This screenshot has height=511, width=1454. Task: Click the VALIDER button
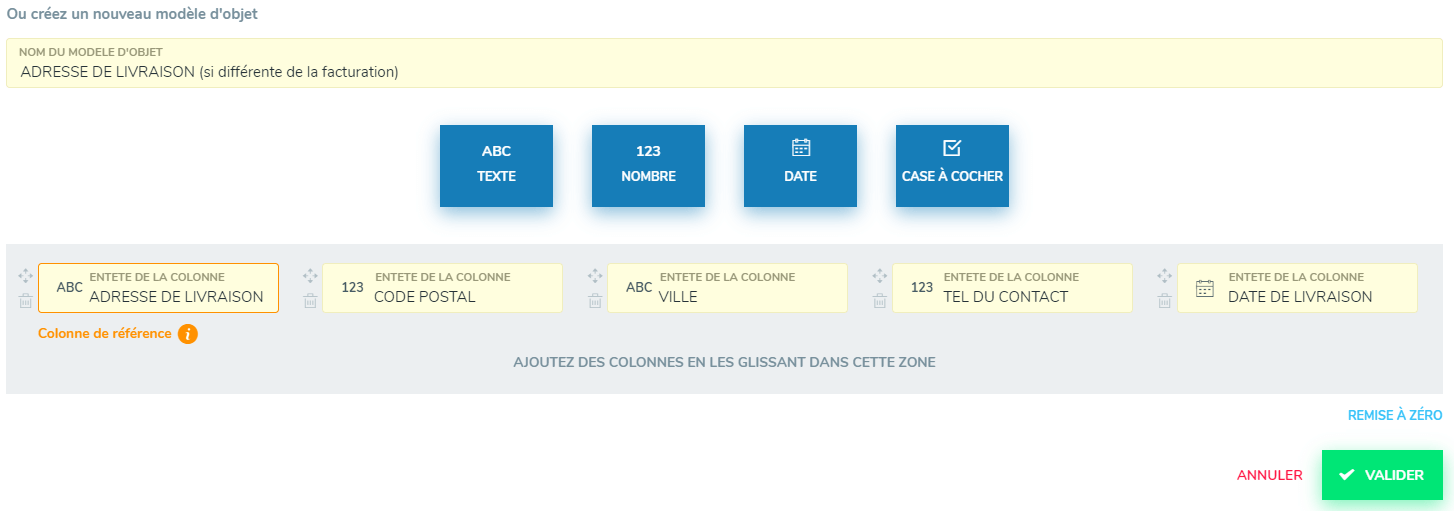coord(1382,475)
